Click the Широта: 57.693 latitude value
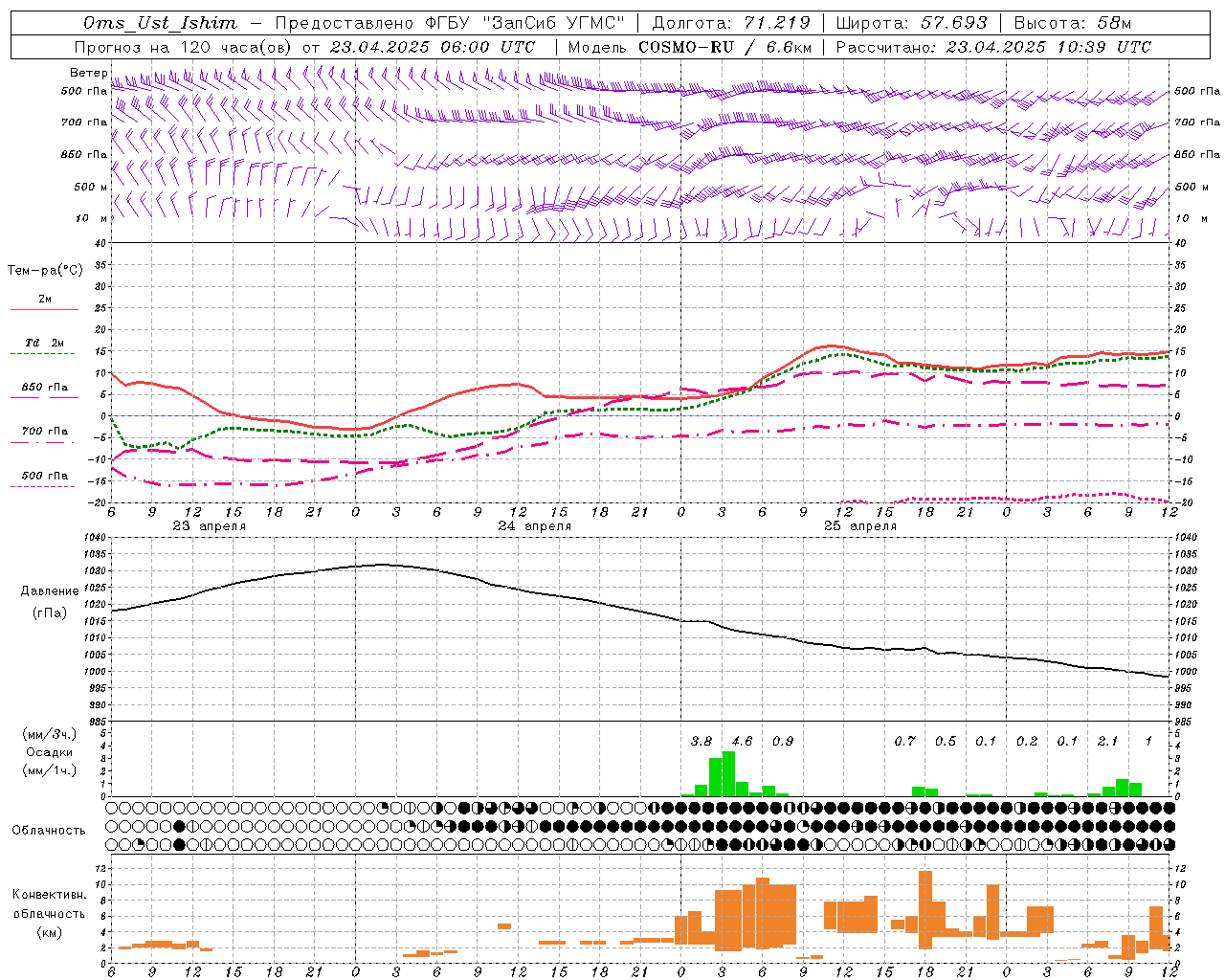Screen dimensions: 1225x980 click(911, 23)
